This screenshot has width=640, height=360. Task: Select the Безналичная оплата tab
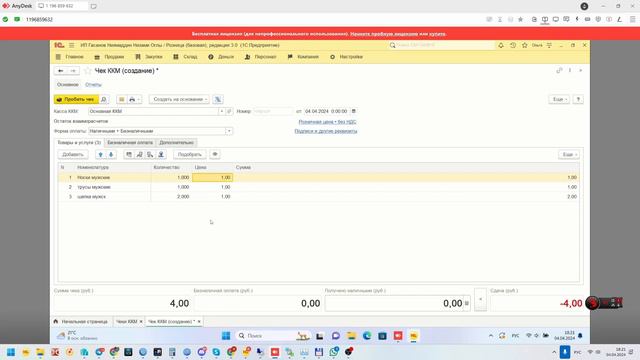[x=130, y=142]
